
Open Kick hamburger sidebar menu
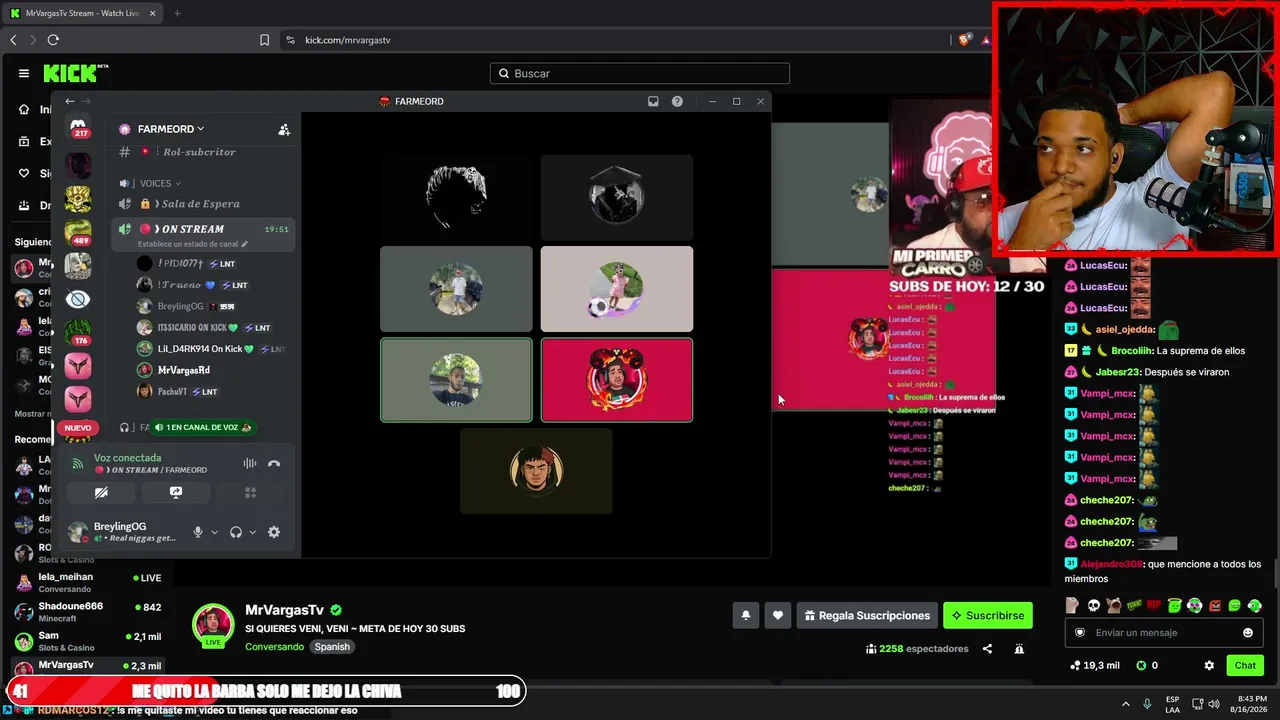click(x=24, y=73)
